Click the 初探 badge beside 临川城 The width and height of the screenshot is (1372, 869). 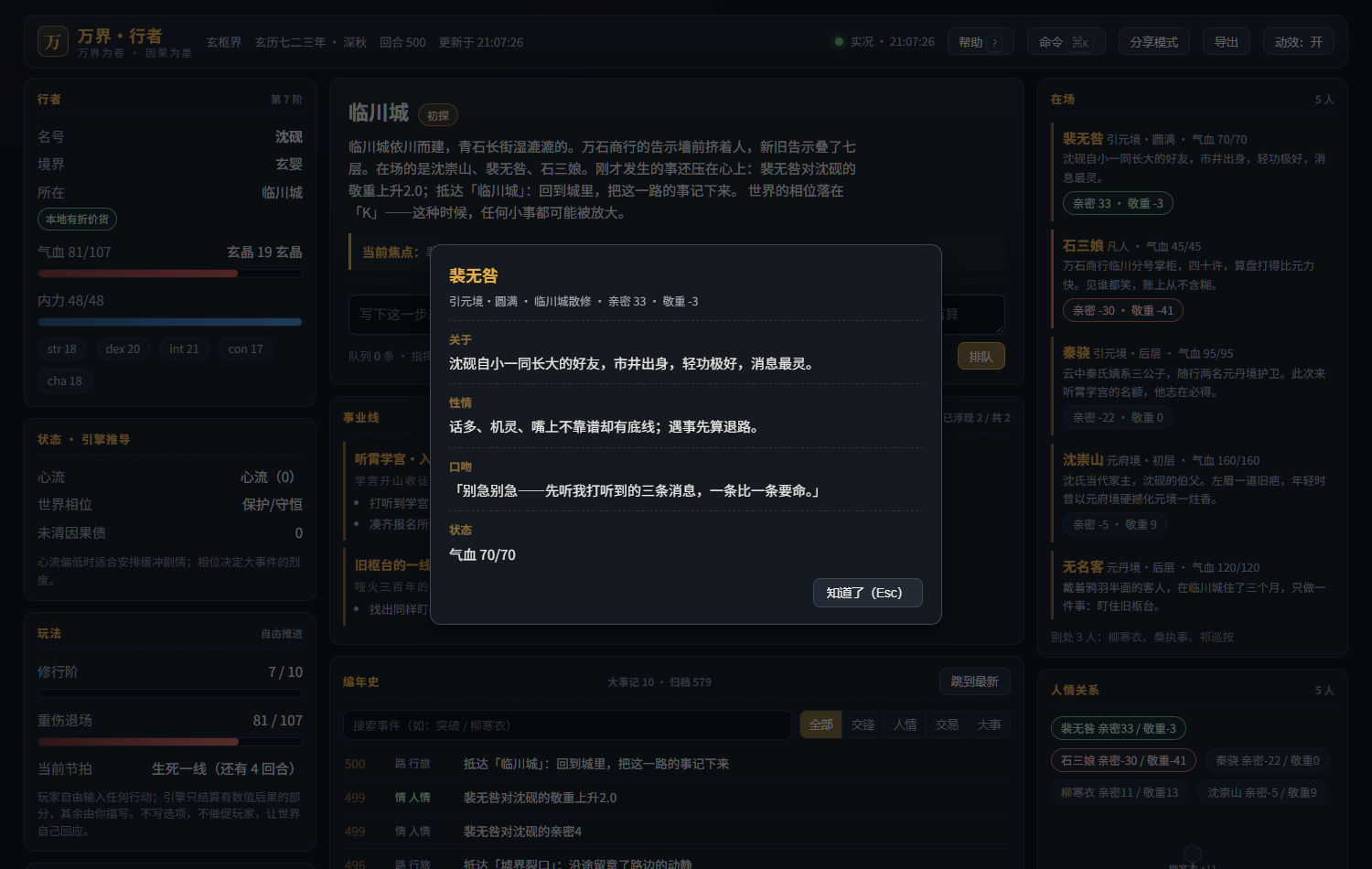click(438, 115)
